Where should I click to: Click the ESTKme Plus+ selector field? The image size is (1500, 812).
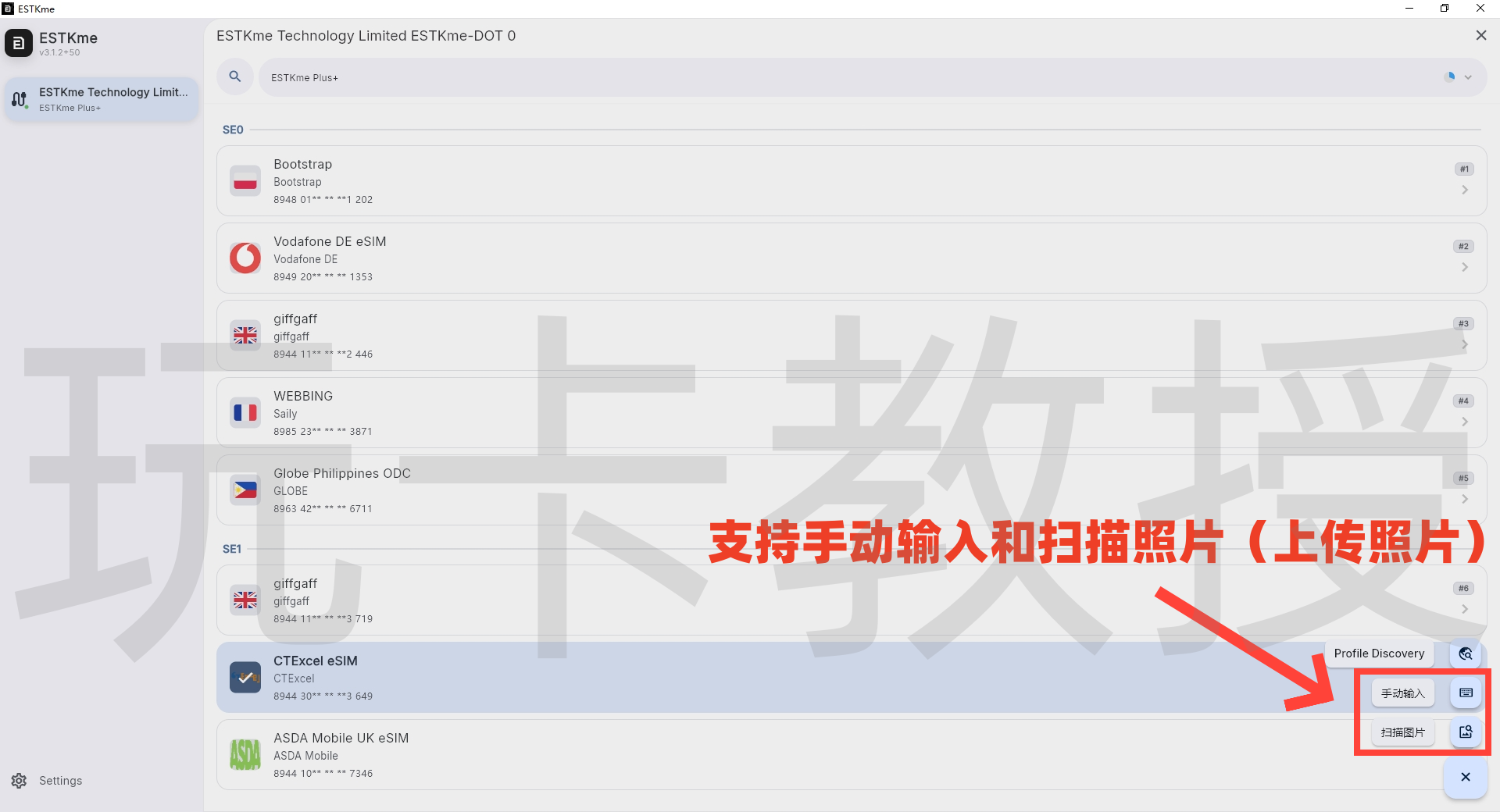pos(873,77)
